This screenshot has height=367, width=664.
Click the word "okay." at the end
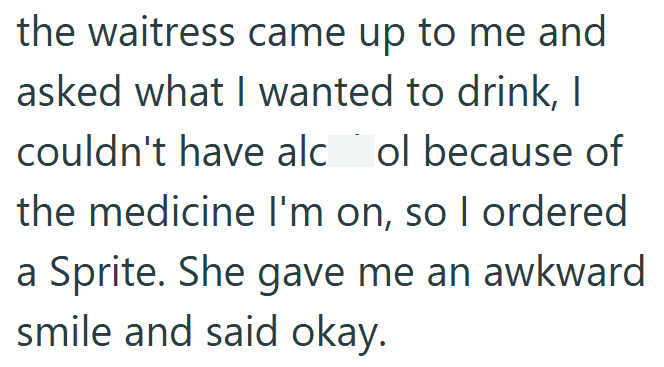tap(339, 332)
